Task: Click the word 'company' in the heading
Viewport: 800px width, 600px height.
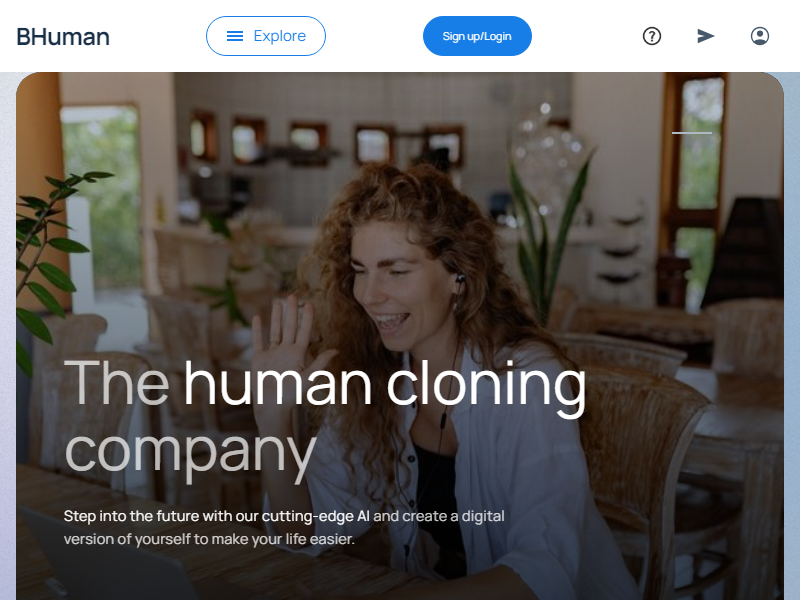Action: [x=191, y=453]
